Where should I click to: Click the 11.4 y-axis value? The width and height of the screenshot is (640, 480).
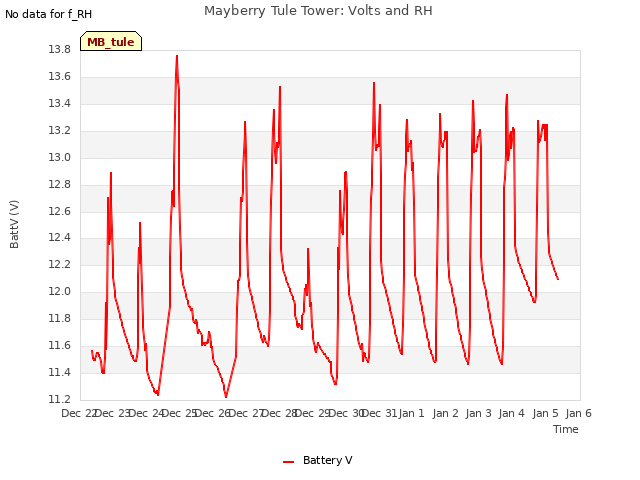tap(60, 372)
